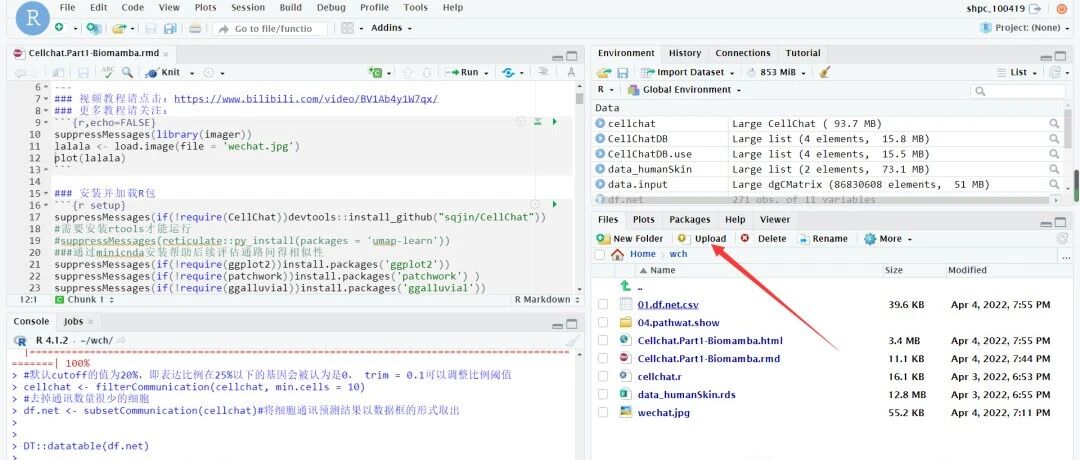Image resolution: width=1080 pixels, height=460 pixels.
Task: Click the Environment search field
Action: coord(1016,91)
